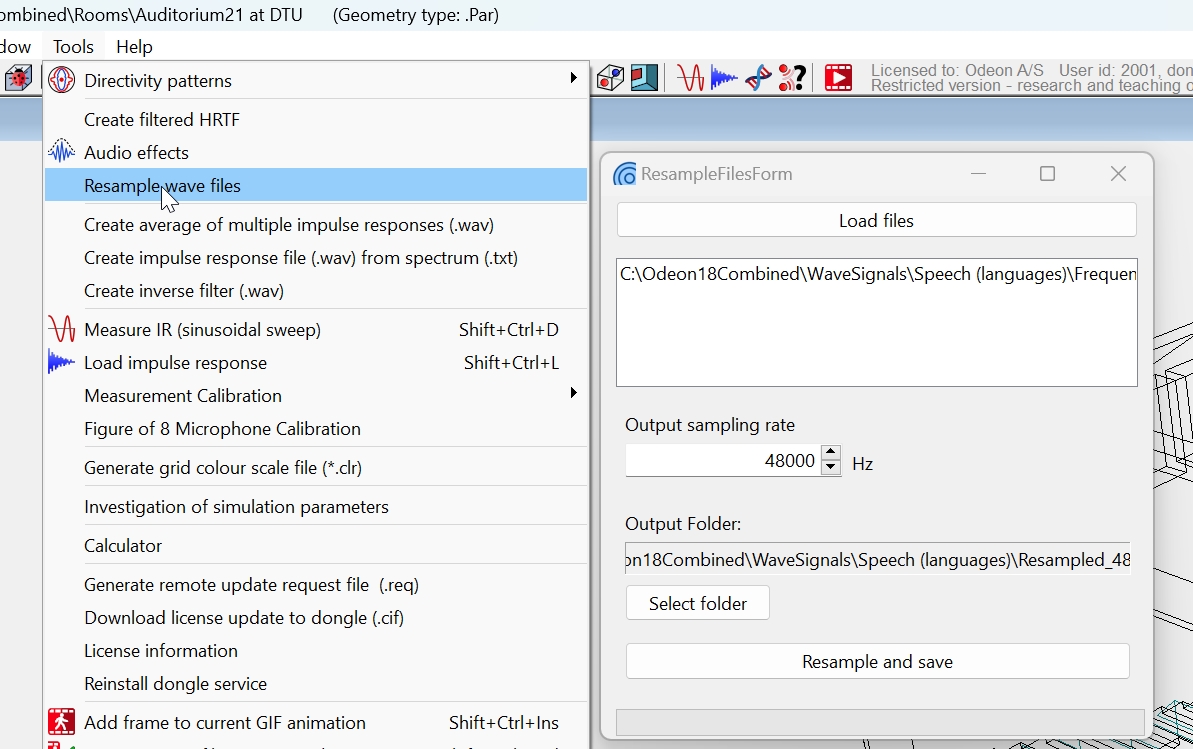Click the ladybug debug icon in toolbar
This screenshot has width=1193, height=749.
(x=18, y=78)
